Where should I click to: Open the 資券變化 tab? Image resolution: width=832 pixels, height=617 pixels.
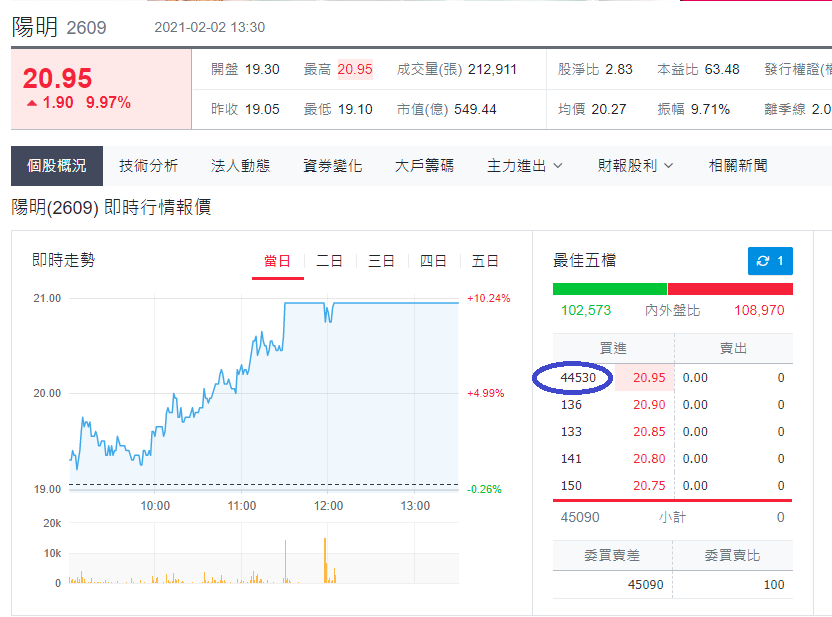pyautogui.click(x=333, y=166)
